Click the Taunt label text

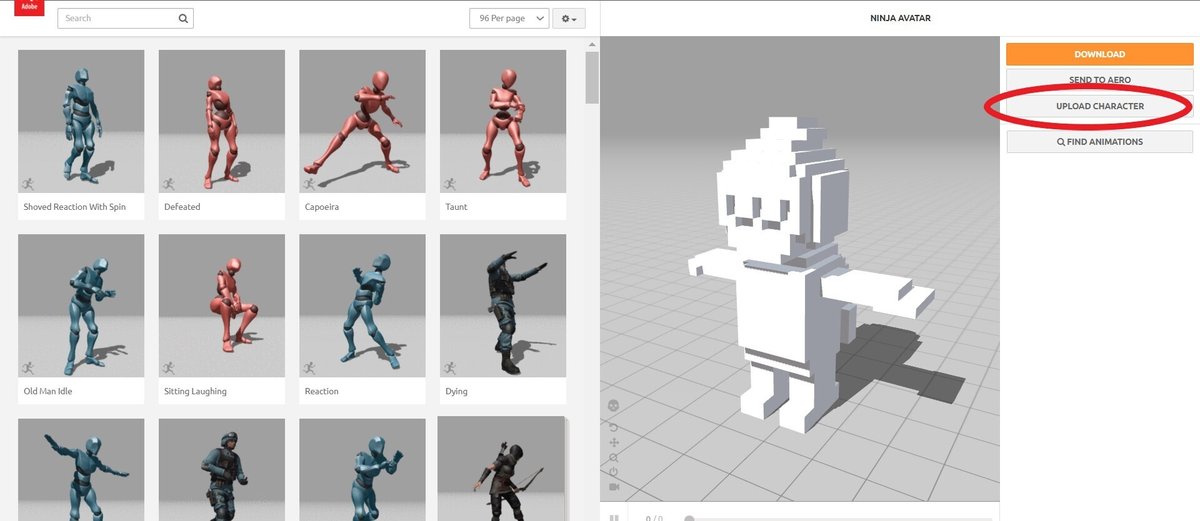coord(456,207)
